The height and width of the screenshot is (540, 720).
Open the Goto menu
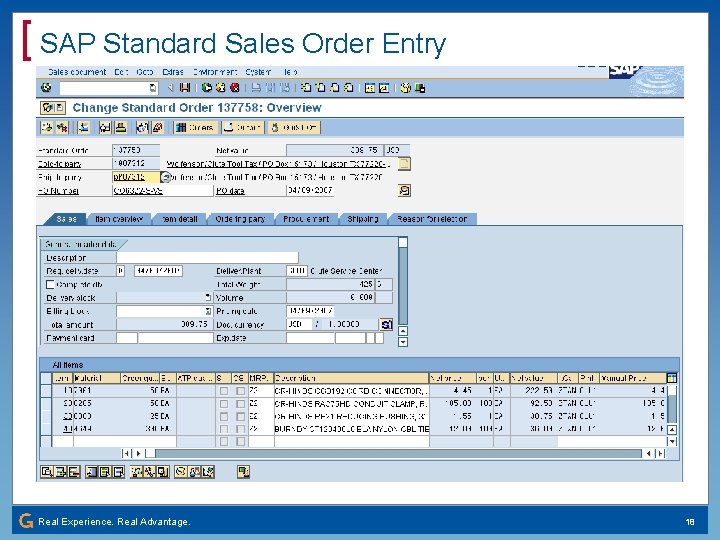click(x=145, y=72)
